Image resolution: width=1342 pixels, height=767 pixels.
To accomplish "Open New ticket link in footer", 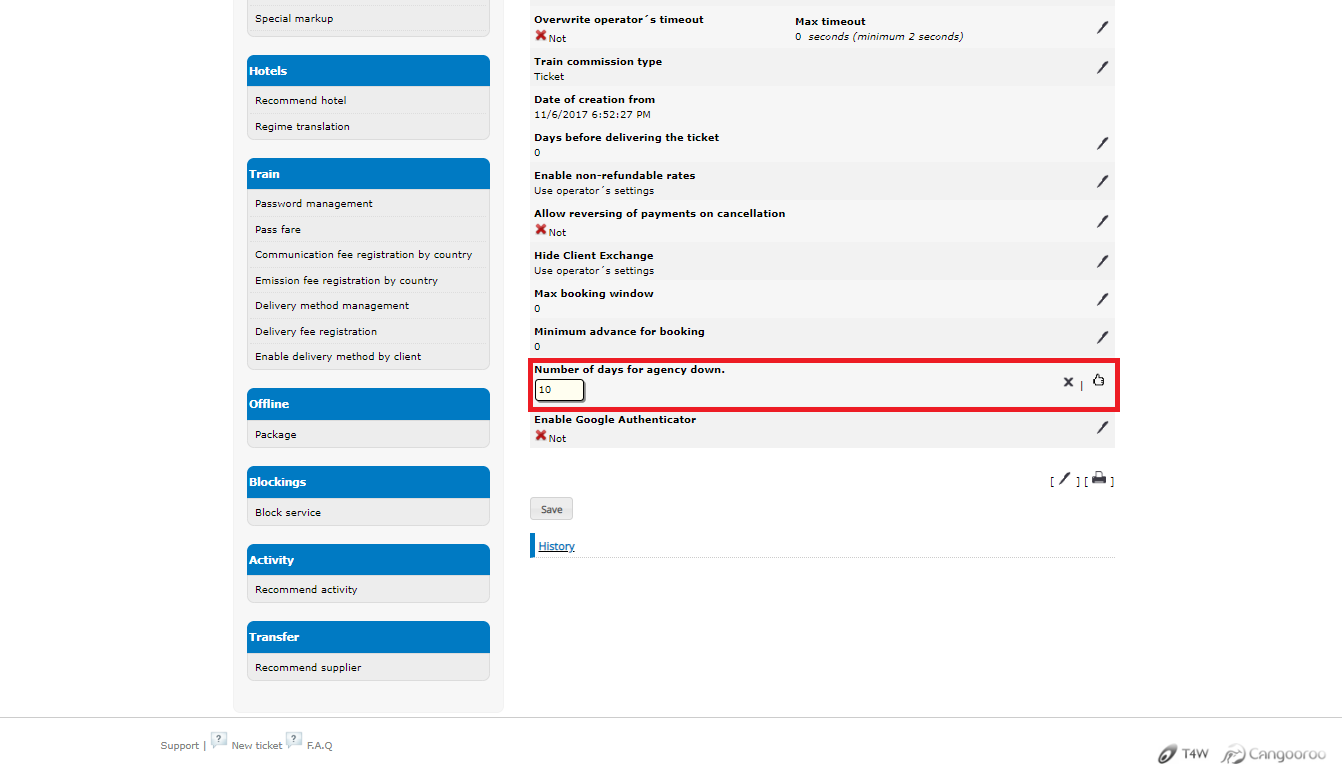I will click(257, 746).
